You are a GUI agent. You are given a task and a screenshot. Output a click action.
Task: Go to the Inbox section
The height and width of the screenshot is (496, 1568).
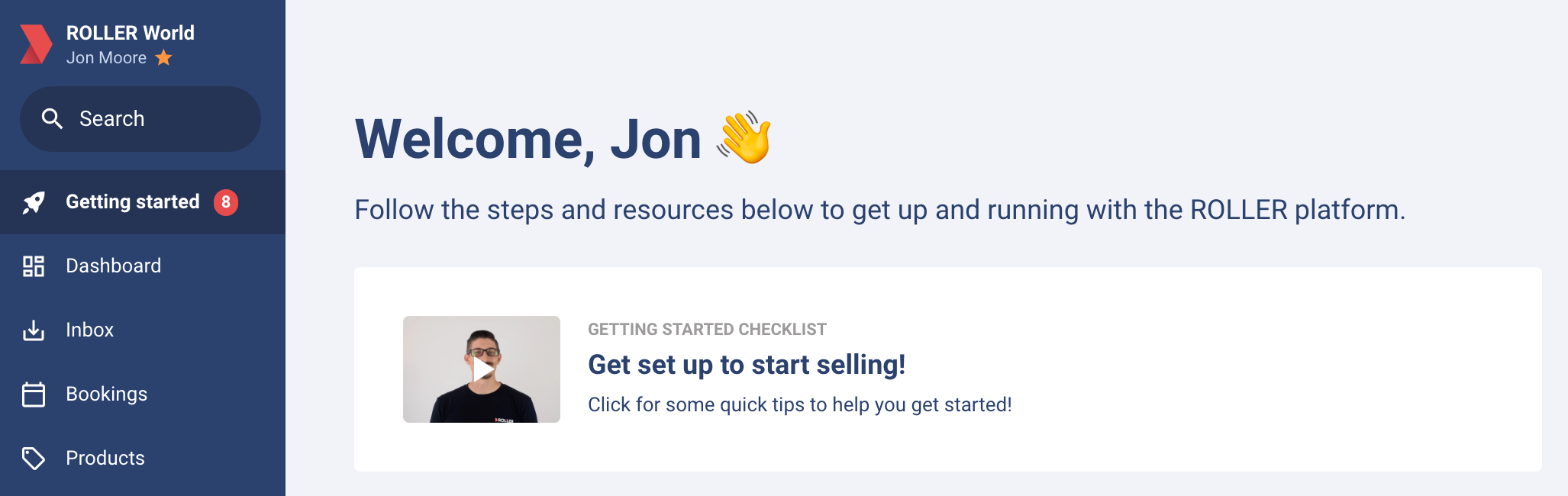(x=143, y=330)
